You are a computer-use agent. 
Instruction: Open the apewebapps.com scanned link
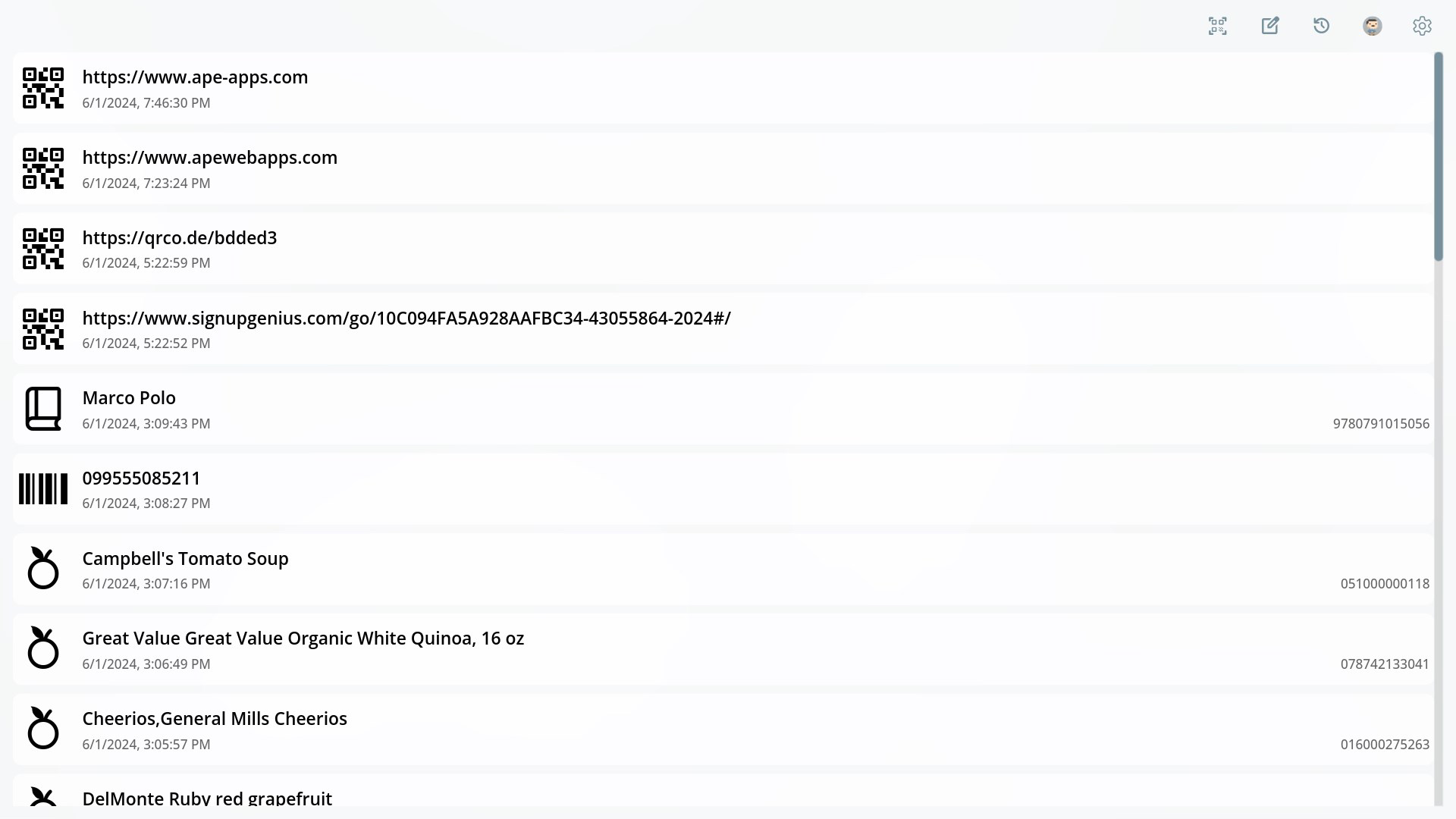(209, 158)
